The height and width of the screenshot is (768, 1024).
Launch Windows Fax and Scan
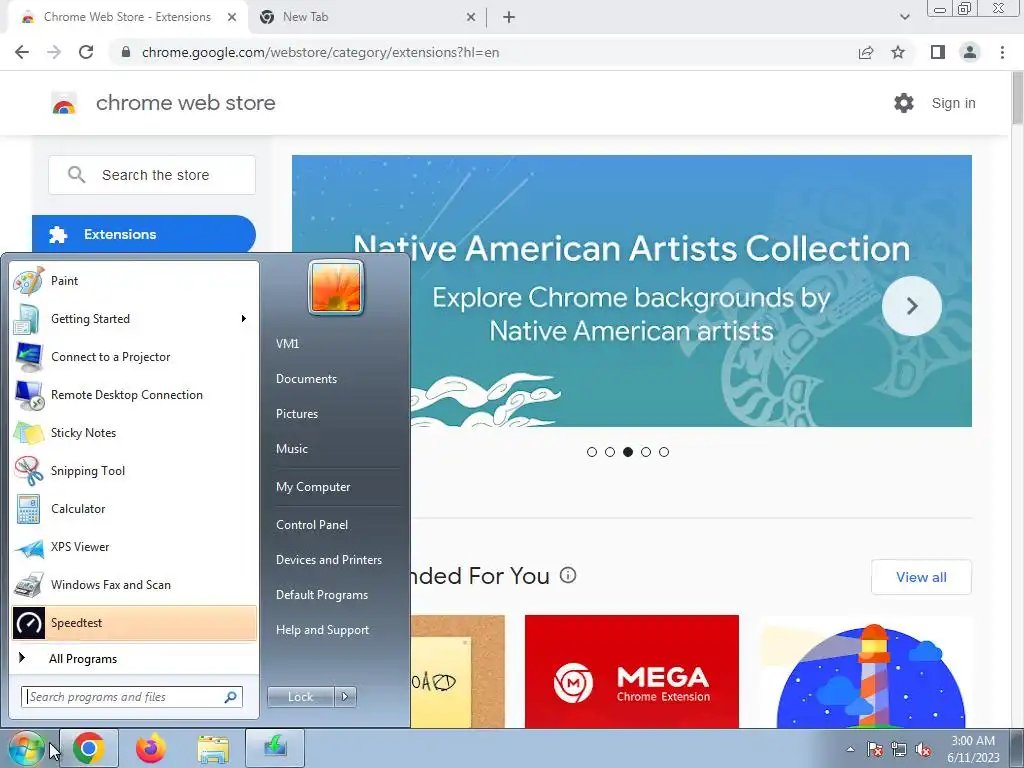tap(134, 584)
